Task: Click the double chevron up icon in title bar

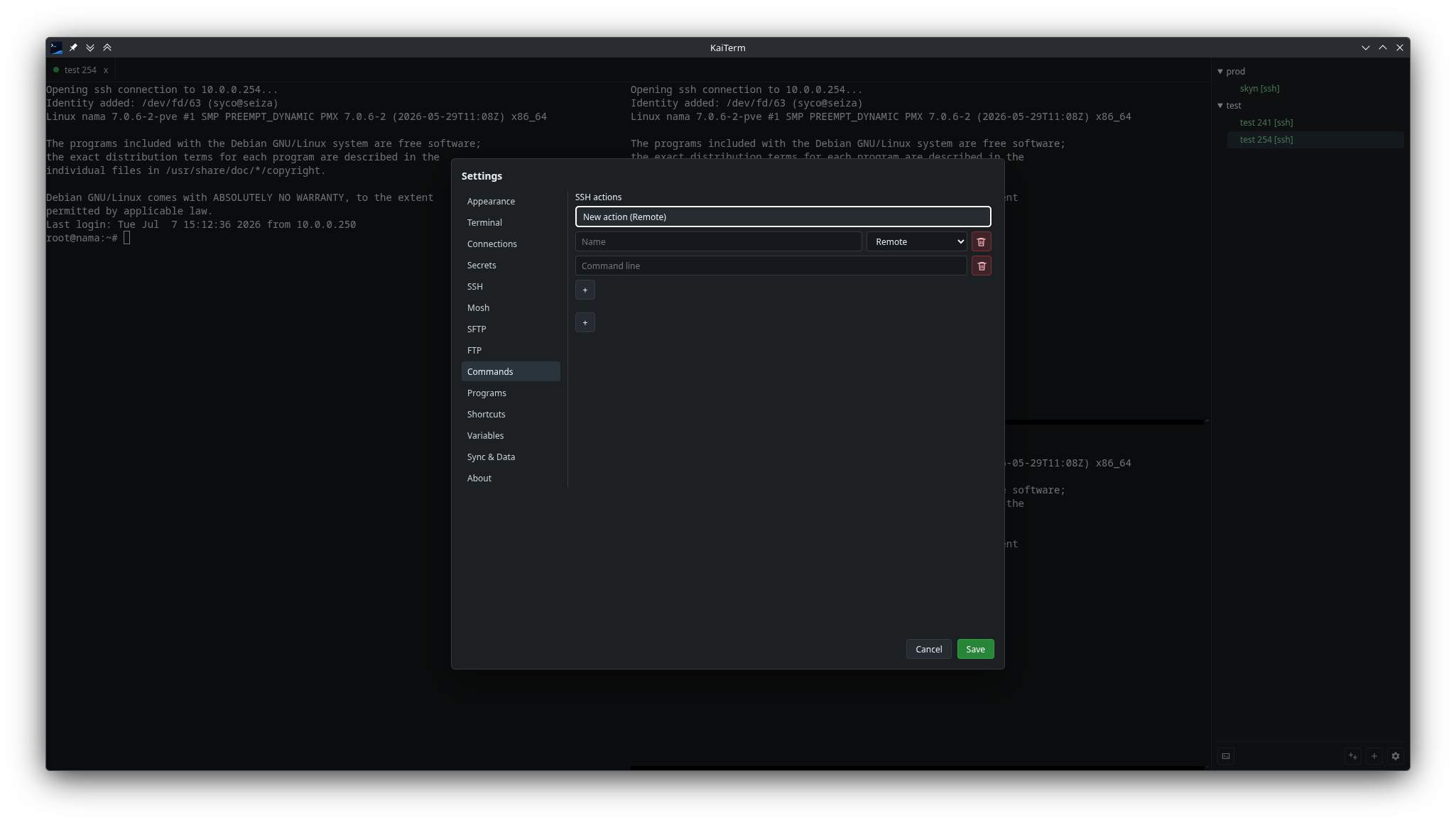Action: click(x=107, y=48)
